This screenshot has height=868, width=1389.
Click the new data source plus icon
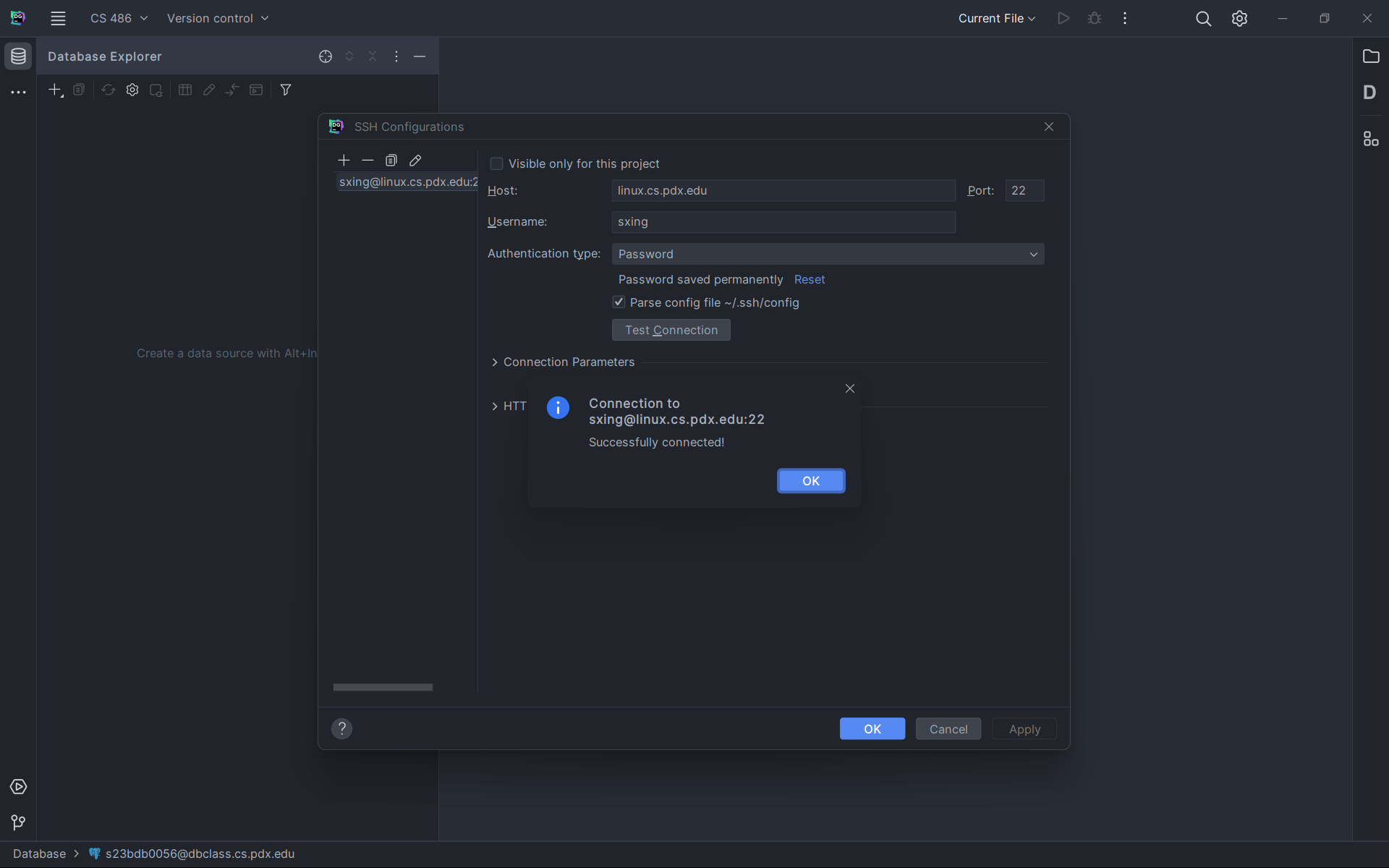click(x=55, y=90)
